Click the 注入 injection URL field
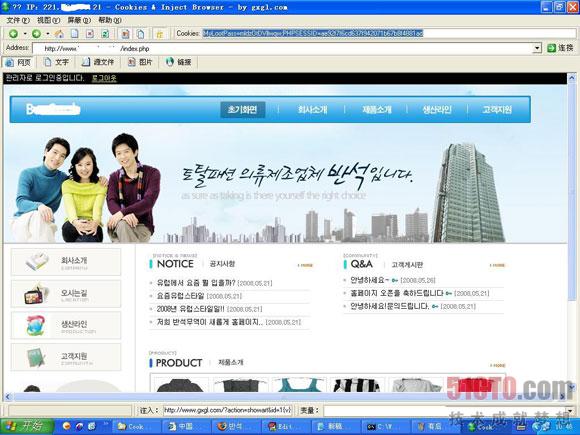Image resolution: width=580 pixels, height=435 pixels. [x=227, y=410]
